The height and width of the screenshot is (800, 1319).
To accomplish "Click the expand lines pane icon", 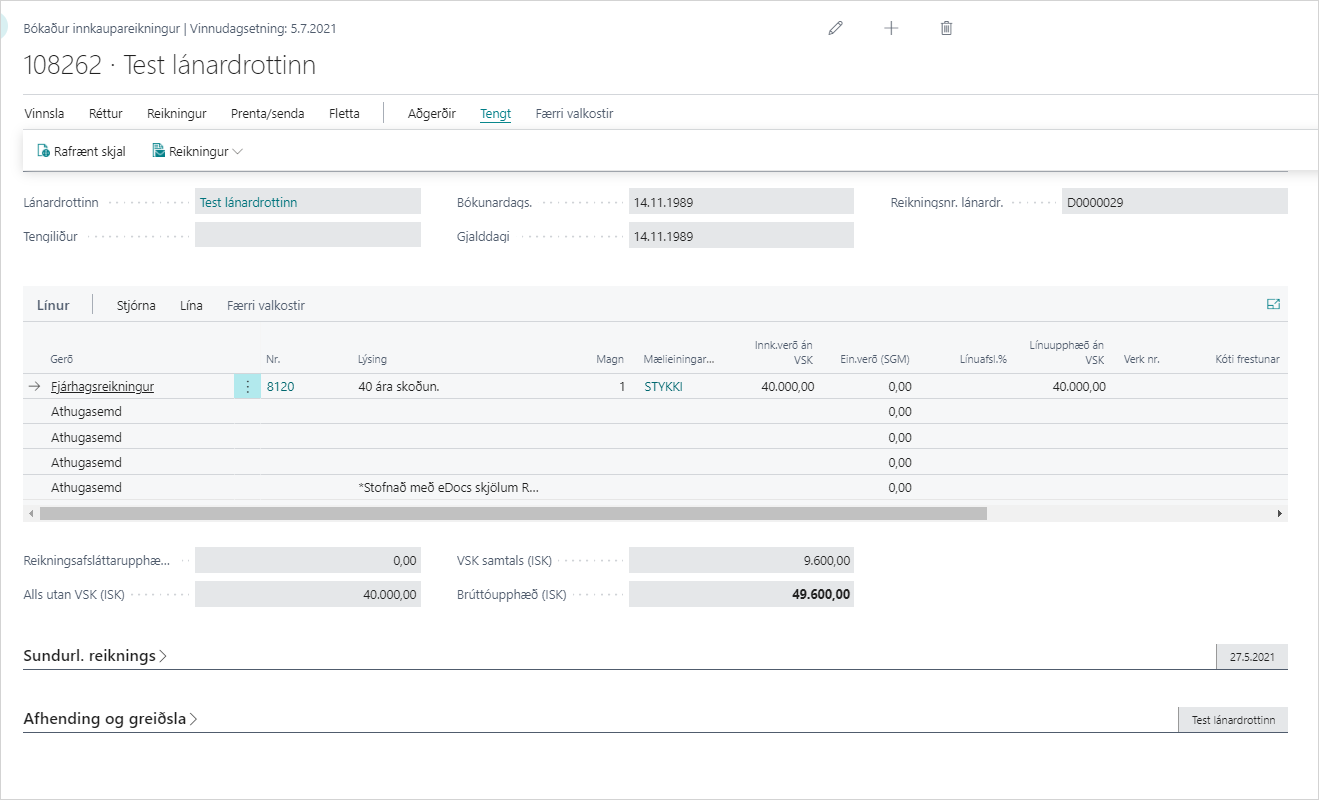I will point(1273,305).
